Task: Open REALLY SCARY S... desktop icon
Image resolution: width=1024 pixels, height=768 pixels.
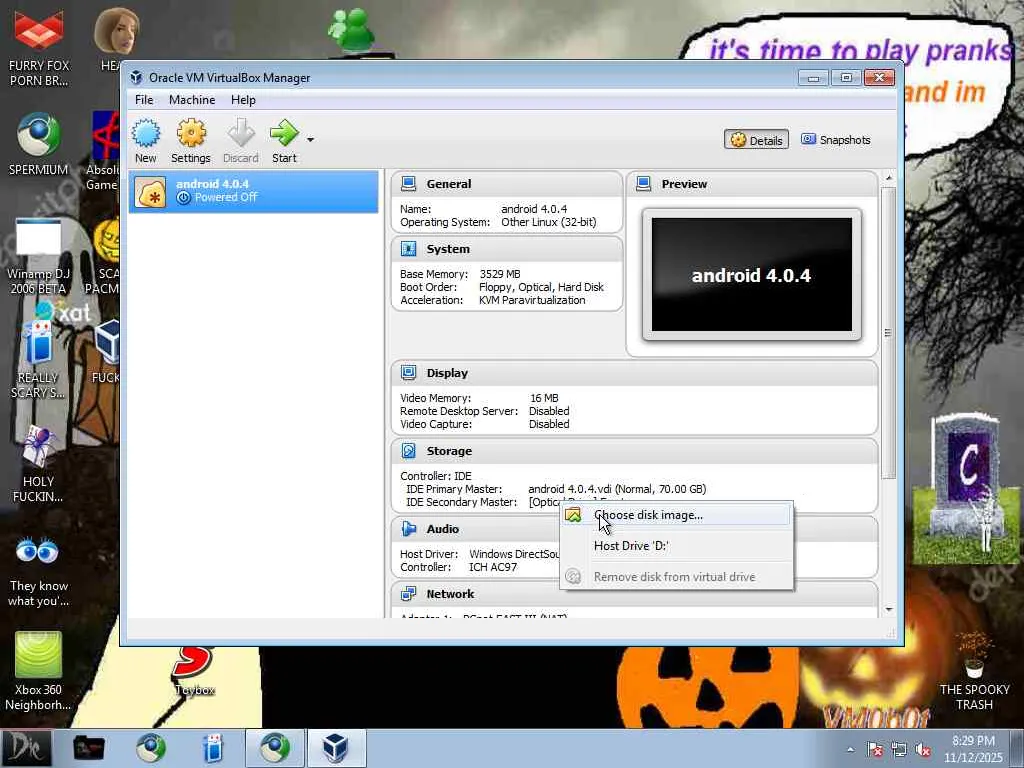Action: (37, 359)
